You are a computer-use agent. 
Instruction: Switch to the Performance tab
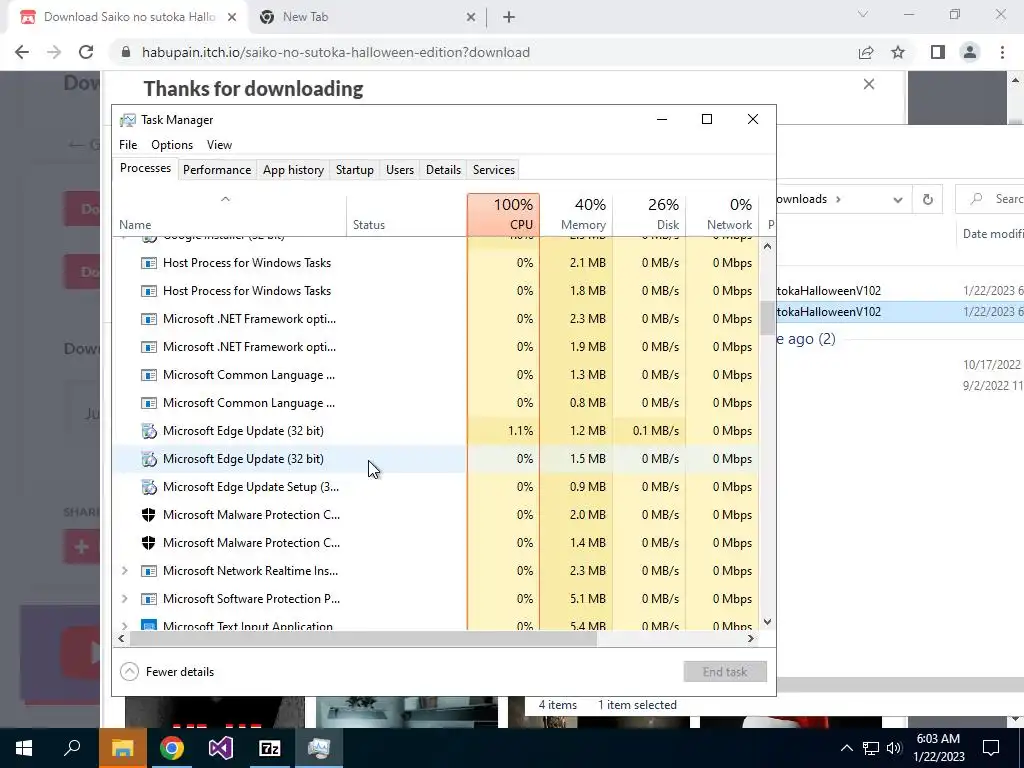217,170
